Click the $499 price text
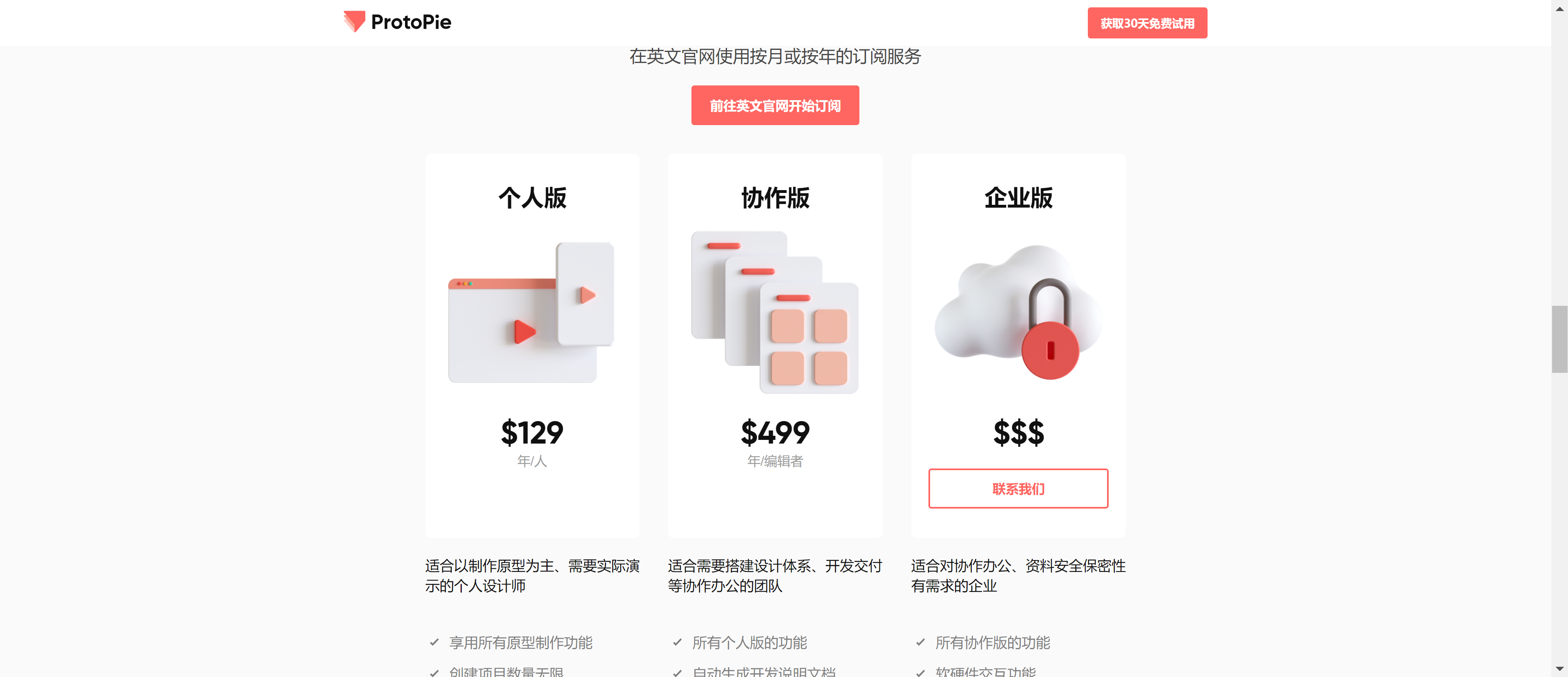This screenshot has width=1568, height=677. pyautogui.click(x=775, y=433)
